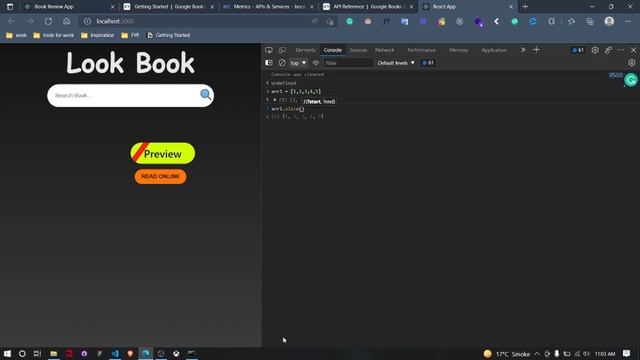
Task: Open the tab actions menu icon
Action: 10,7
